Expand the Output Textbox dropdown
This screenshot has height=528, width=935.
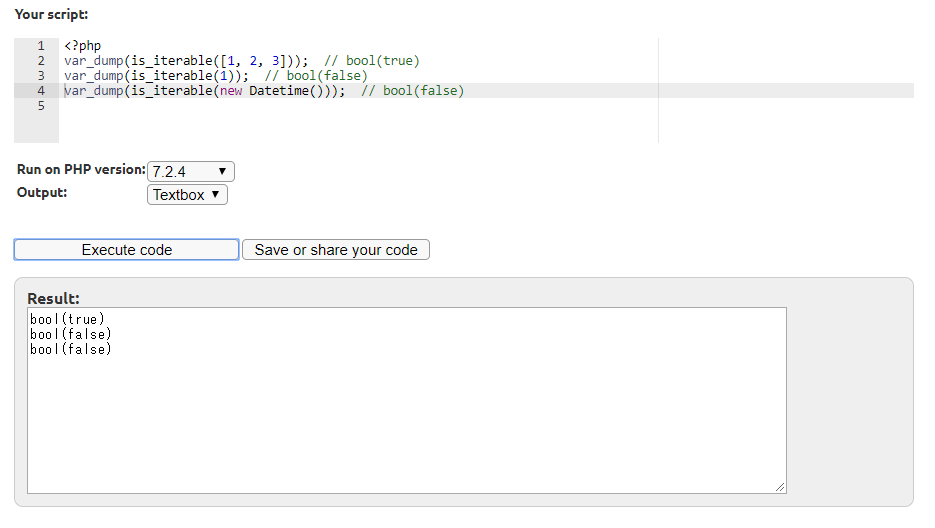187,195
